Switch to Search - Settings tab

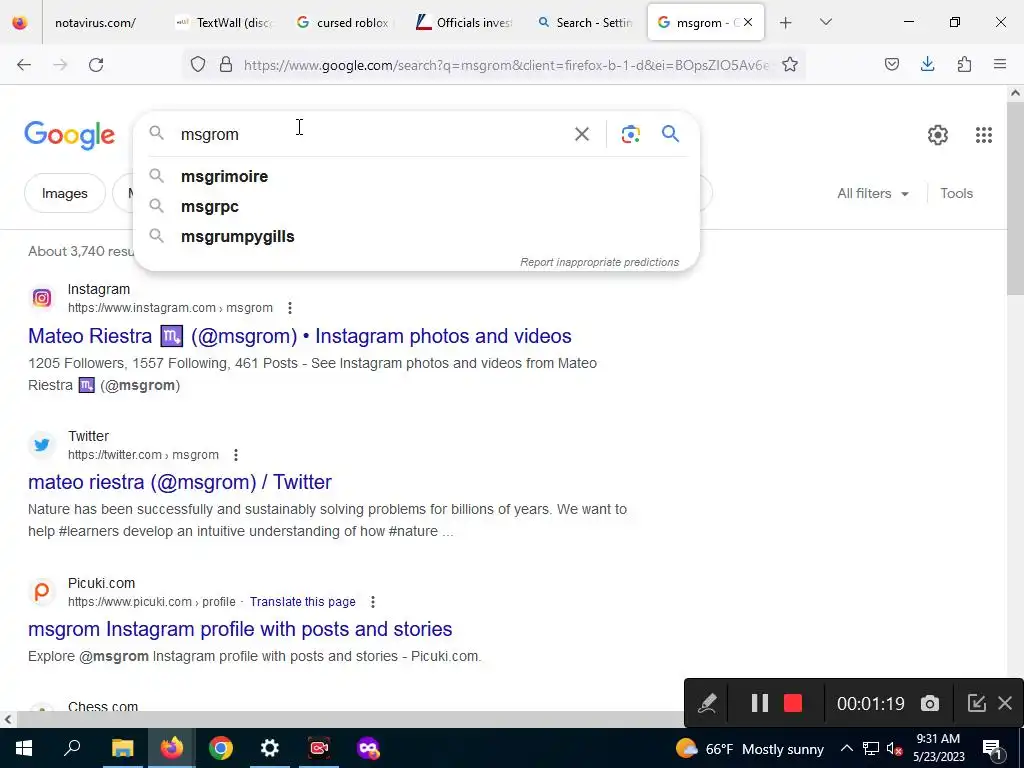click(586, 23)
